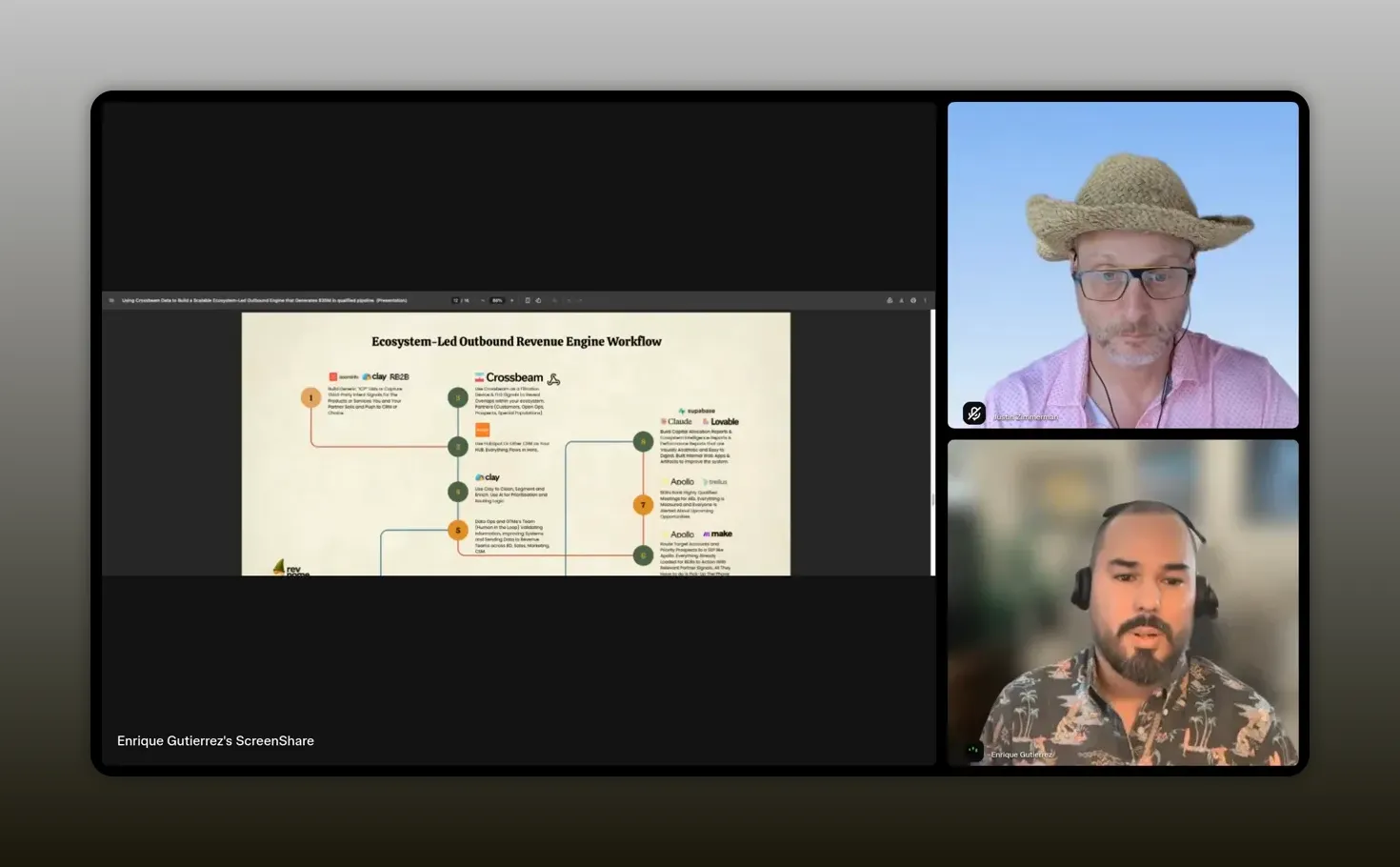Image resolution: width=1400 pixels, height=867 pixels.
Task: Click the fit to page icon
Action: (x=528, y=300)
